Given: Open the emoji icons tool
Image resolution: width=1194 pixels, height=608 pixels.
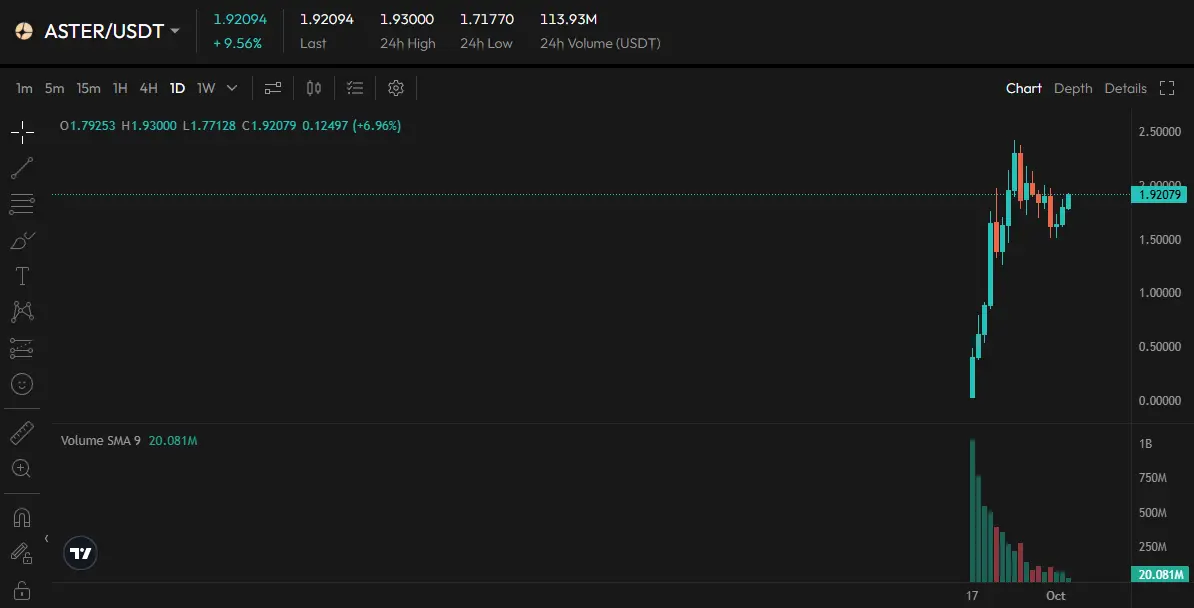Looking at the screenshot, I should pyautogui.click(x=22, y=384).
